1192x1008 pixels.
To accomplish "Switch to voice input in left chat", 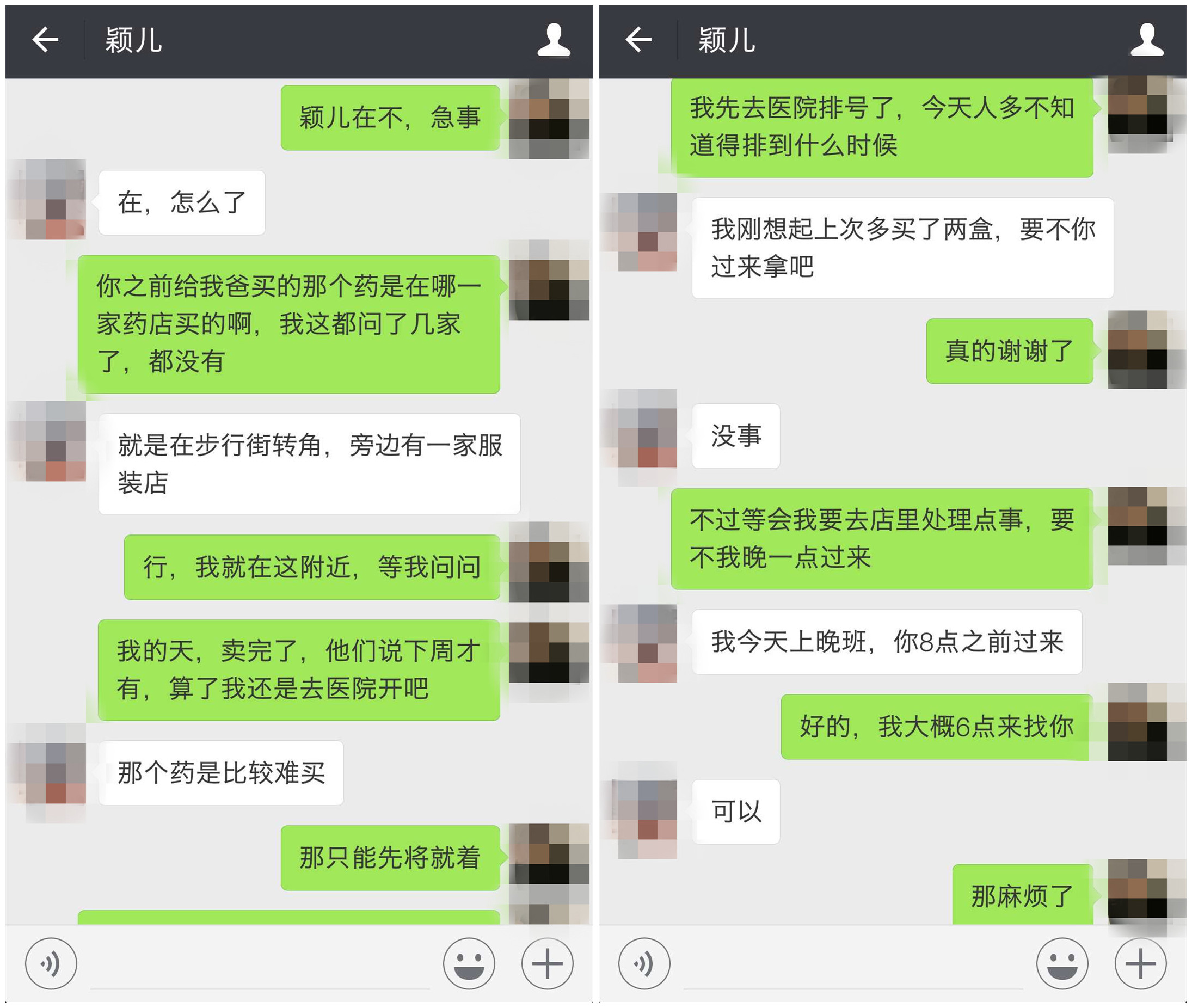I will point(51,963).
